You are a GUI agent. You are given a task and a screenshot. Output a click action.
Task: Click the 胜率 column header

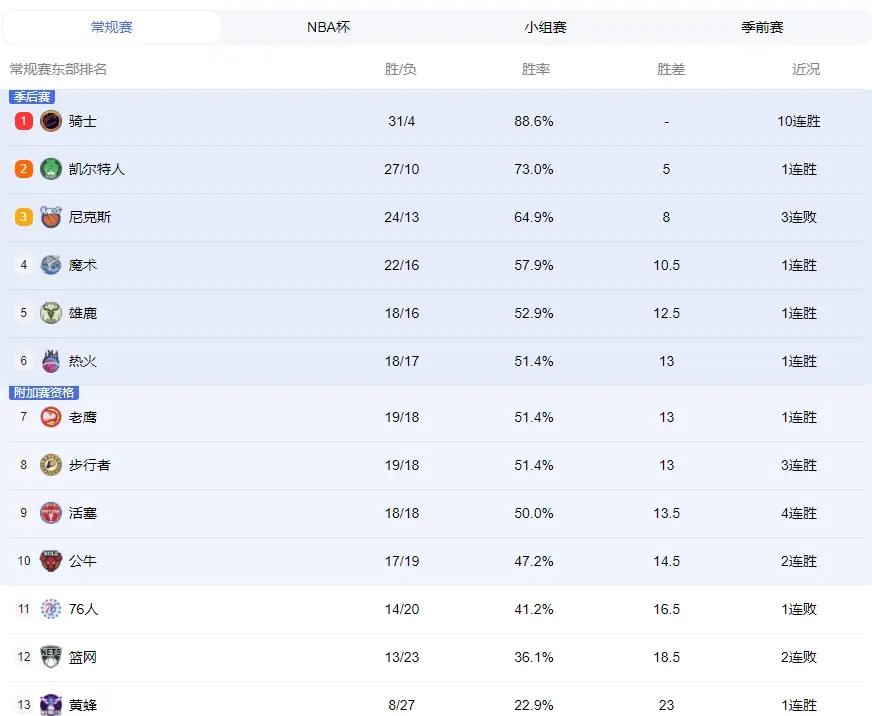click(536, 69)
